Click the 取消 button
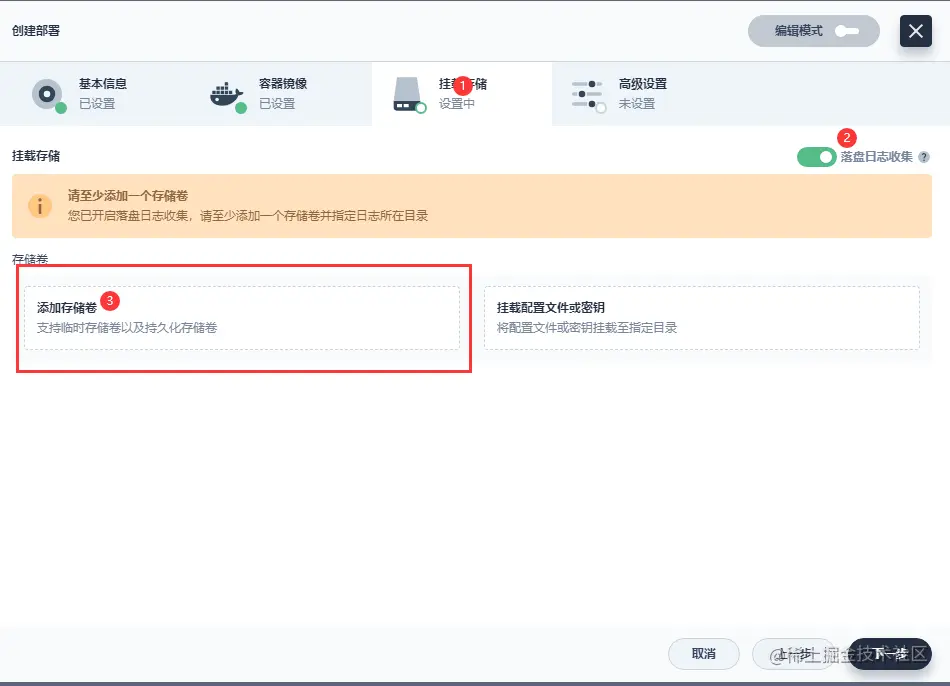This screenshot has width=950, height=686. tap(703, 654)
